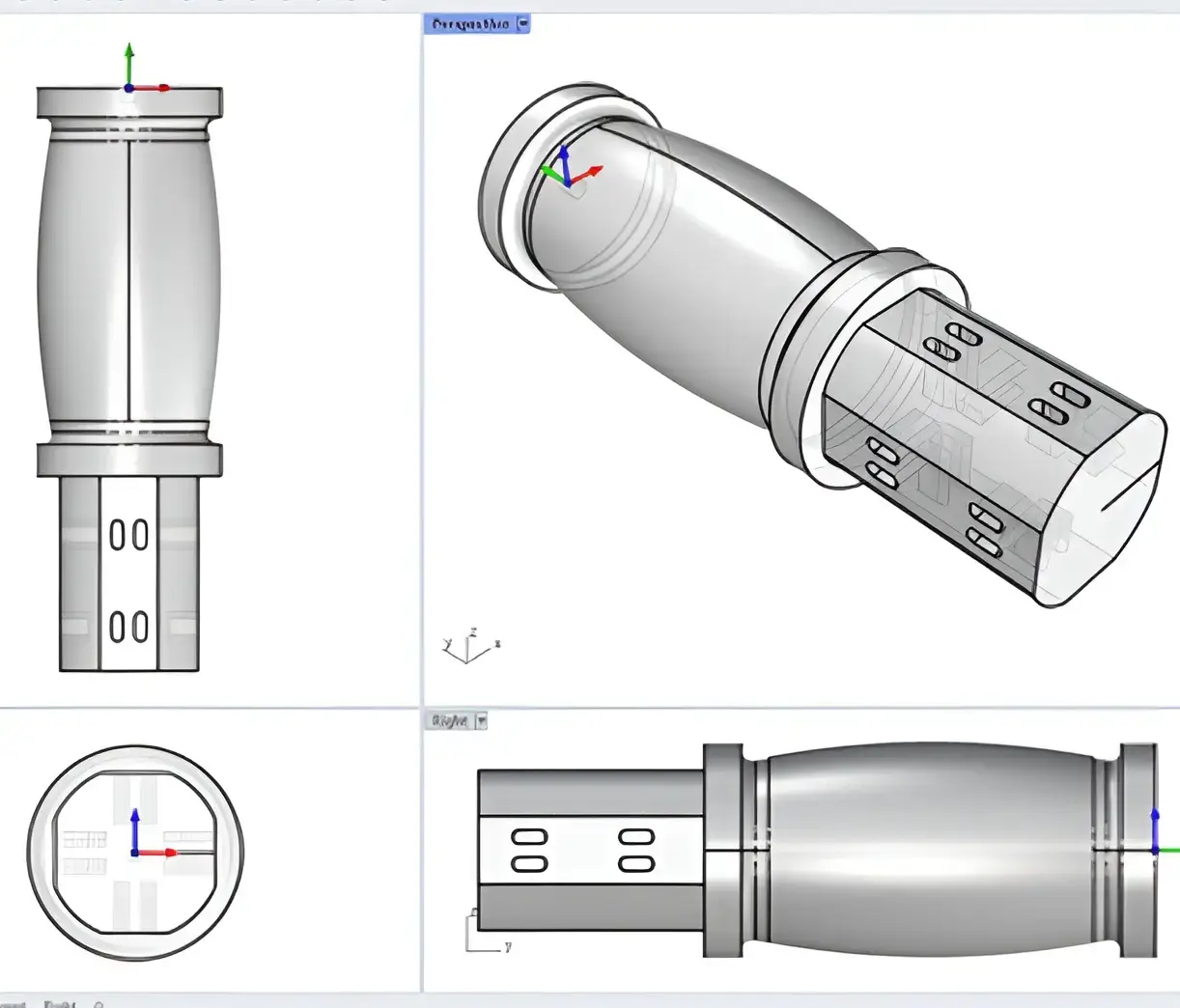Image resolution: width=1180 pixels, height=1008 pixels.
Task: Select the Right viewport title label
Action: coord(450,721)
